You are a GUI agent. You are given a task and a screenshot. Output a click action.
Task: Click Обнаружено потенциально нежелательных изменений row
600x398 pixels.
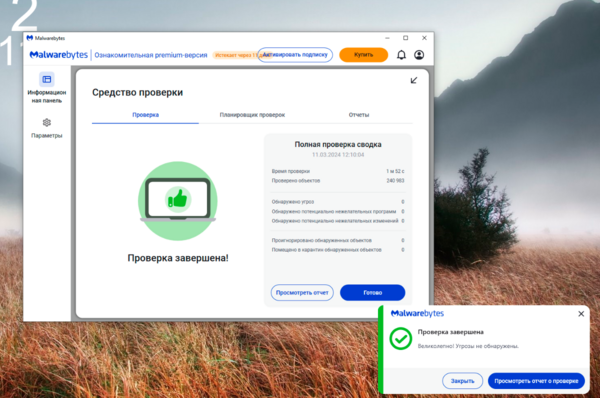pos(338,221)
